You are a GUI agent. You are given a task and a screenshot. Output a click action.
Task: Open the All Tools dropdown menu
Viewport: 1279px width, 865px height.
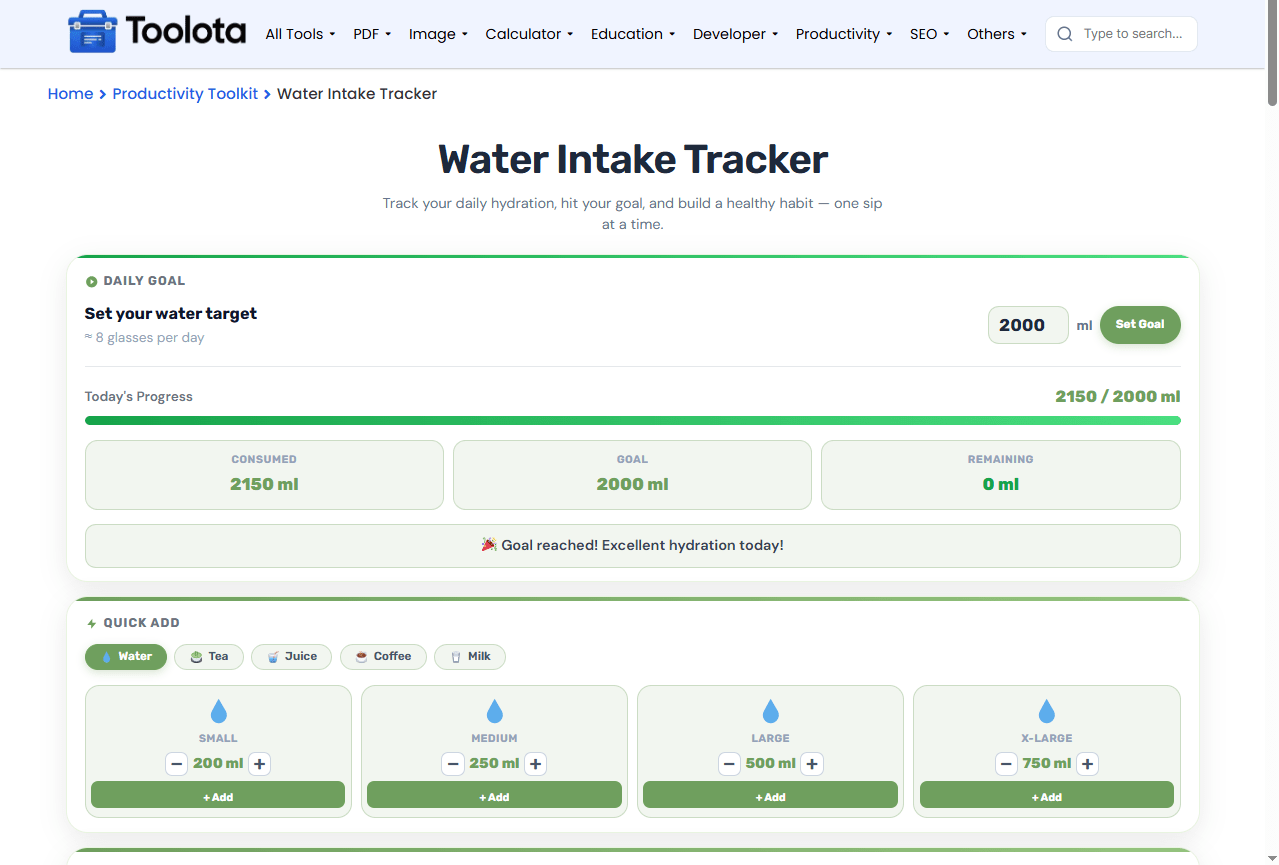click(x=300, y=34)
